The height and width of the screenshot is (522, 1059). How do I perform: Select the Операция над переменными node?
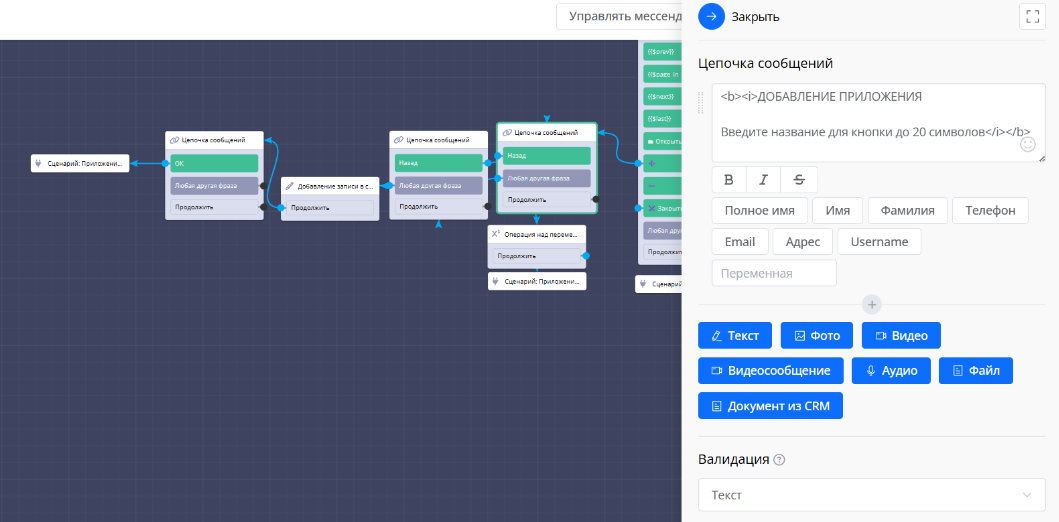pos(537,234)
